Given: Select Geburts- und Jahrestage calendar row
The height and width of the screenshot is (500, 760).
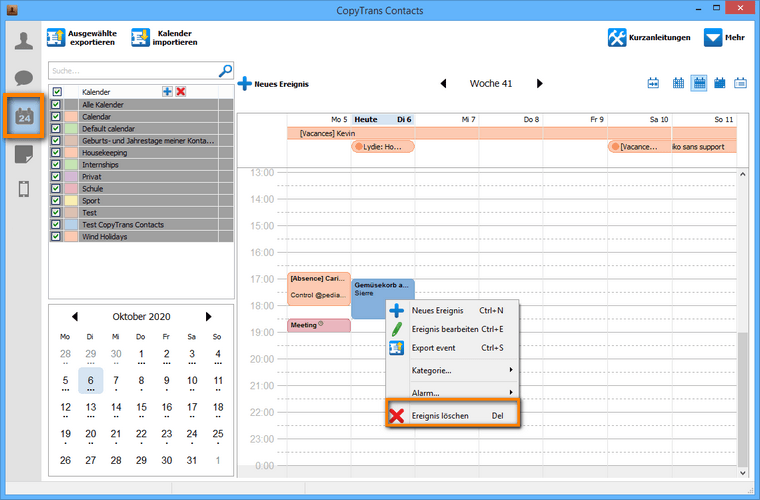Looking at the screenshot, I should pyautogui.click(x=141, y=141).
